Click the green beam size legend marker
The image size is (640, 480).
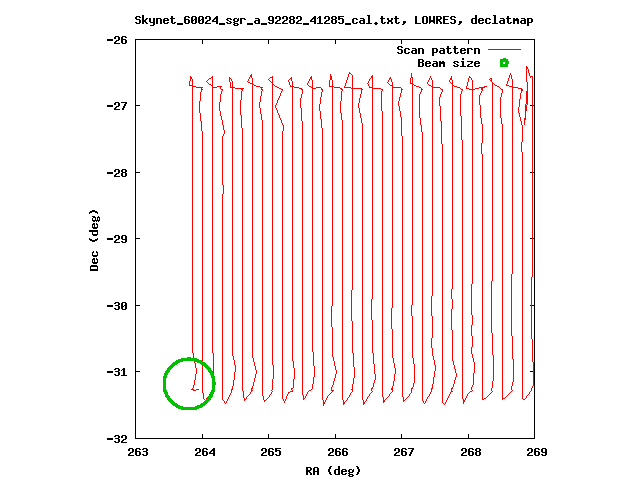tap(504, 63)
